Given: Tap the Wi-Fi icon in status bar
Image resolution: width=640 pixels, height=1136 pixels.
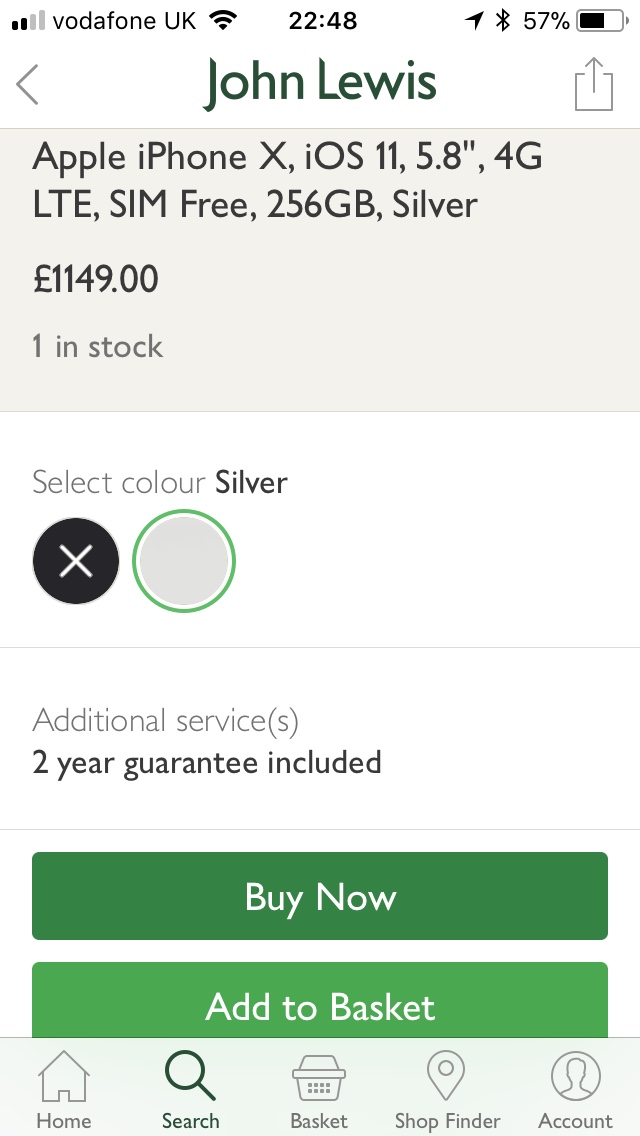Looking at the screenshot, I should [x=224, y=20].
